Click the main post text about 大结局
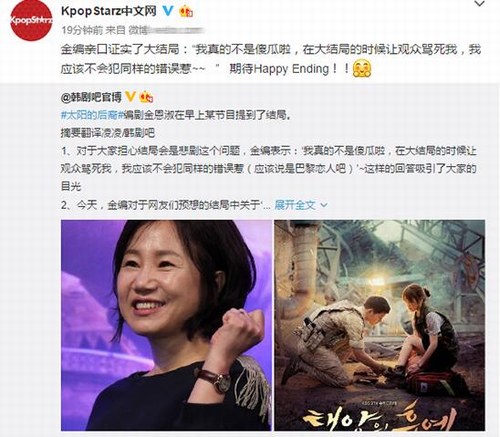The width and height of the screenshot is (500, 437). click(271, 59)
